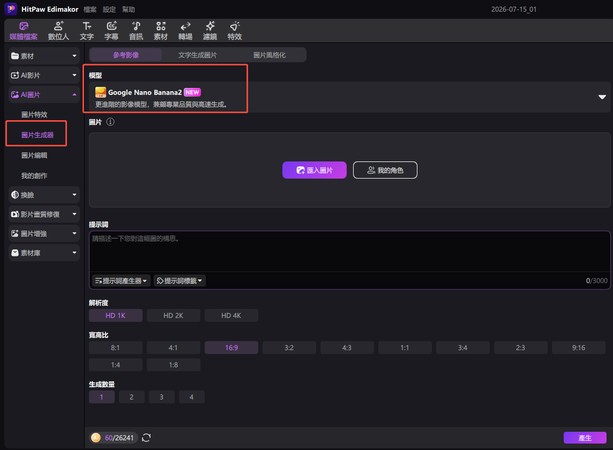Open the 提示詞產生器 dropdown

point(121,281)
